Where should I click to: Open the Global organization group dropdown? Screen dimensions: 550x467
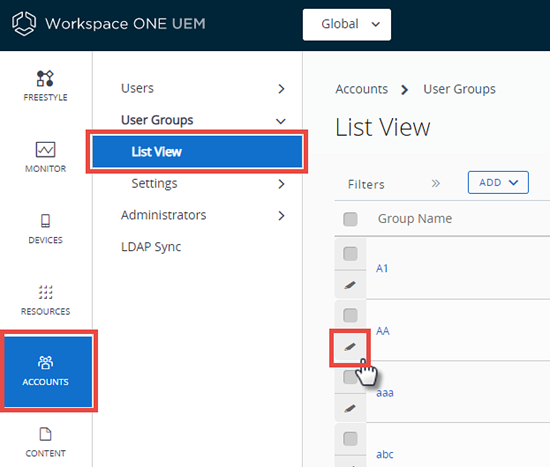pos(347,25)
